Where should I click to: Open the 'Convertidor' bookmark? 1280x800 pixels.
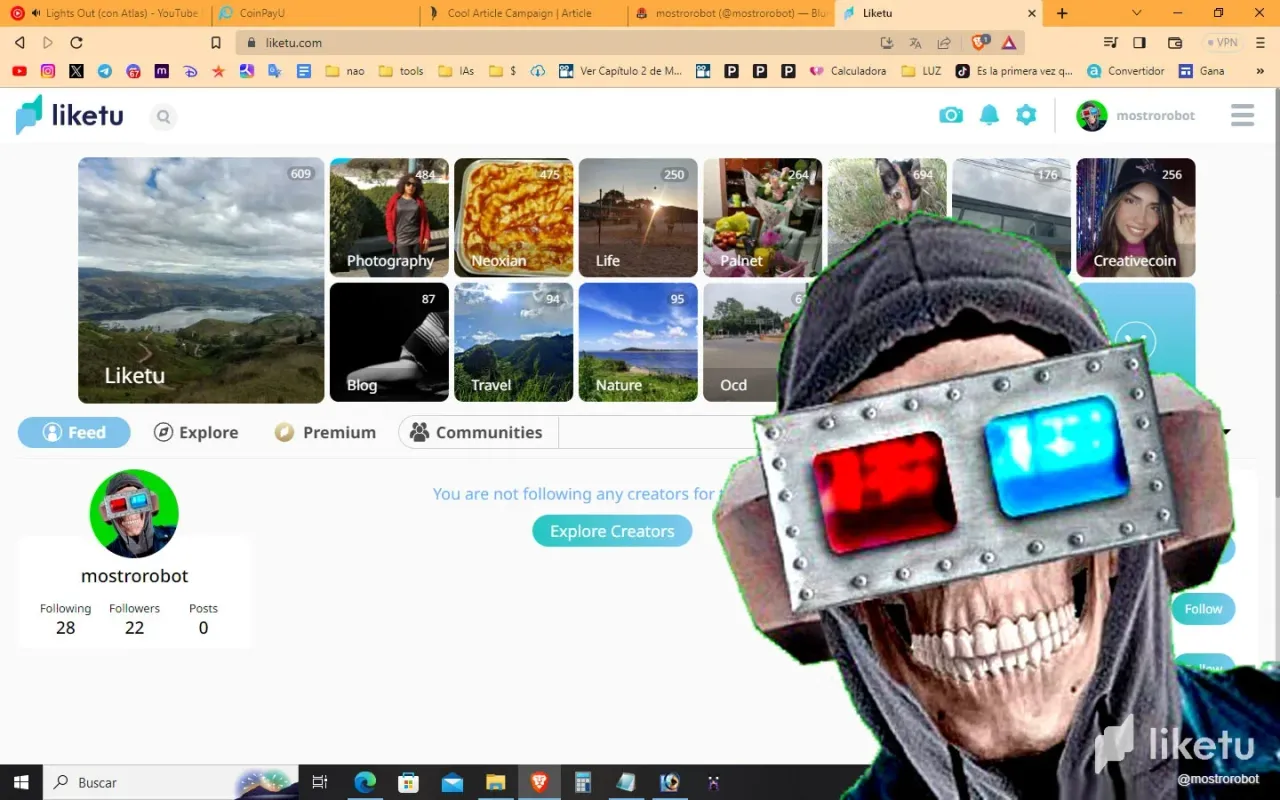point(1126,71)
